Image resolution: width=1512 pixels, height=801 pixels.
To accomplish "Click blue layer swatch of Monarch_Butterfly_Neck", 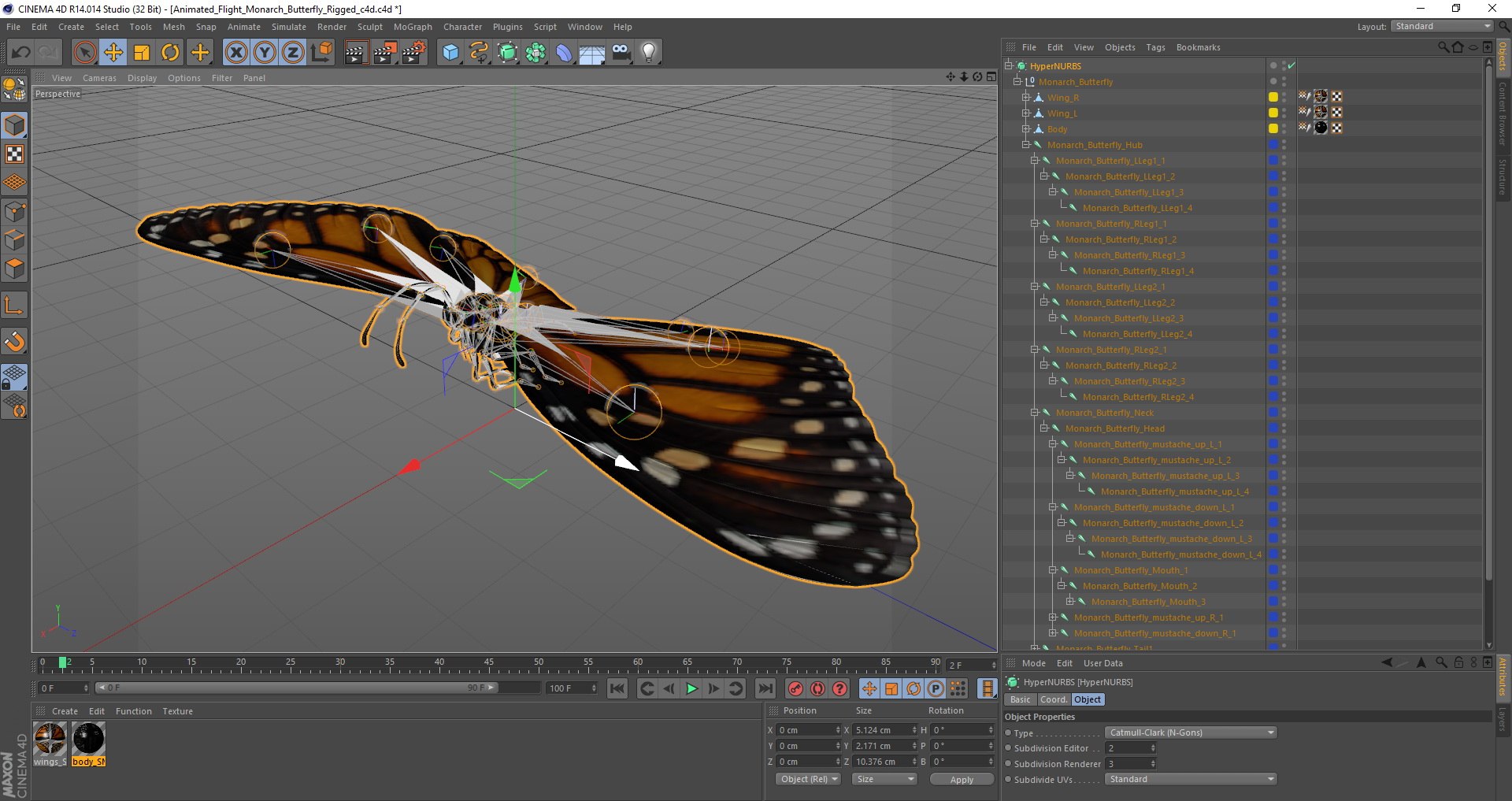I will 1273,412.
